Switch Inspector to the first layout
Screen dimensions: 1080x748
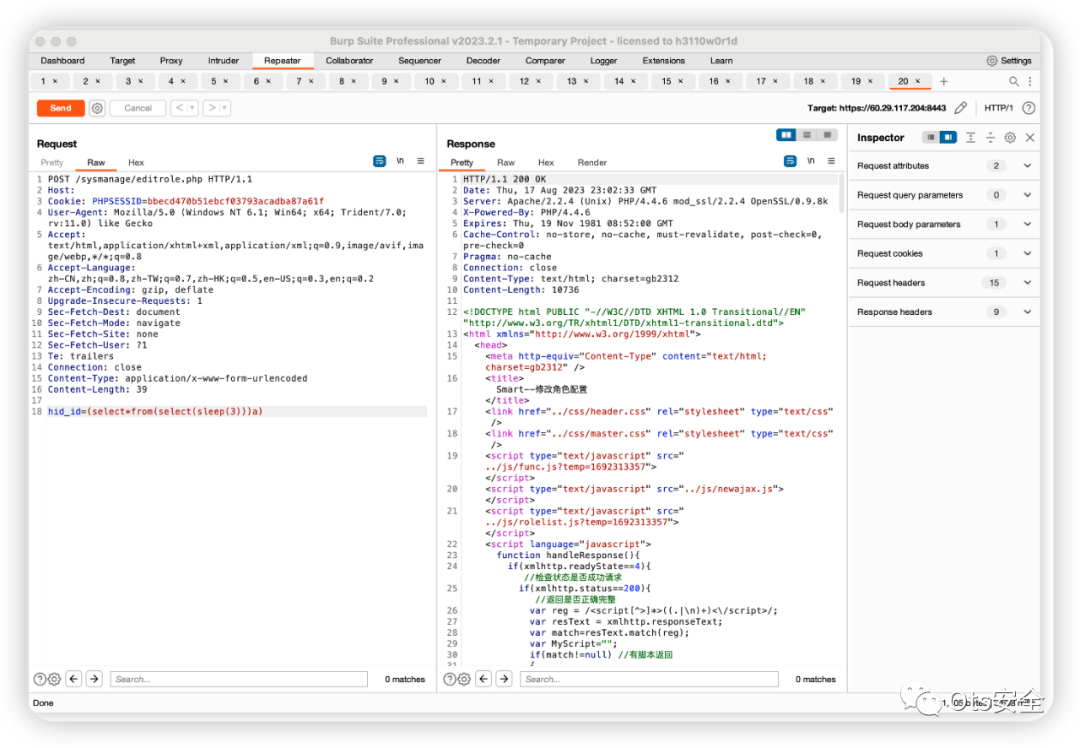(x=931, y=138)
